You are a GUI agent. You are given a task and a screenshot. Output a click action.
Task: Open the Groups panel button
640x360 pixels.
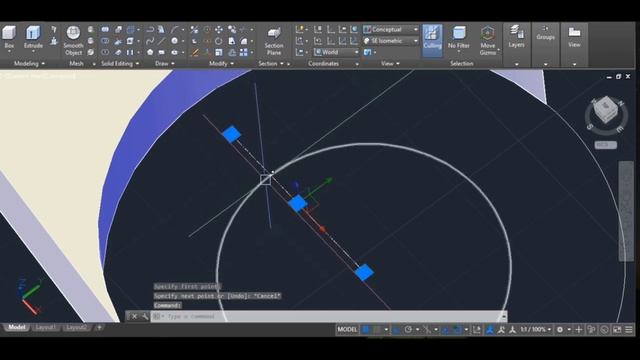pyautogui.click(x=545, y=33)
